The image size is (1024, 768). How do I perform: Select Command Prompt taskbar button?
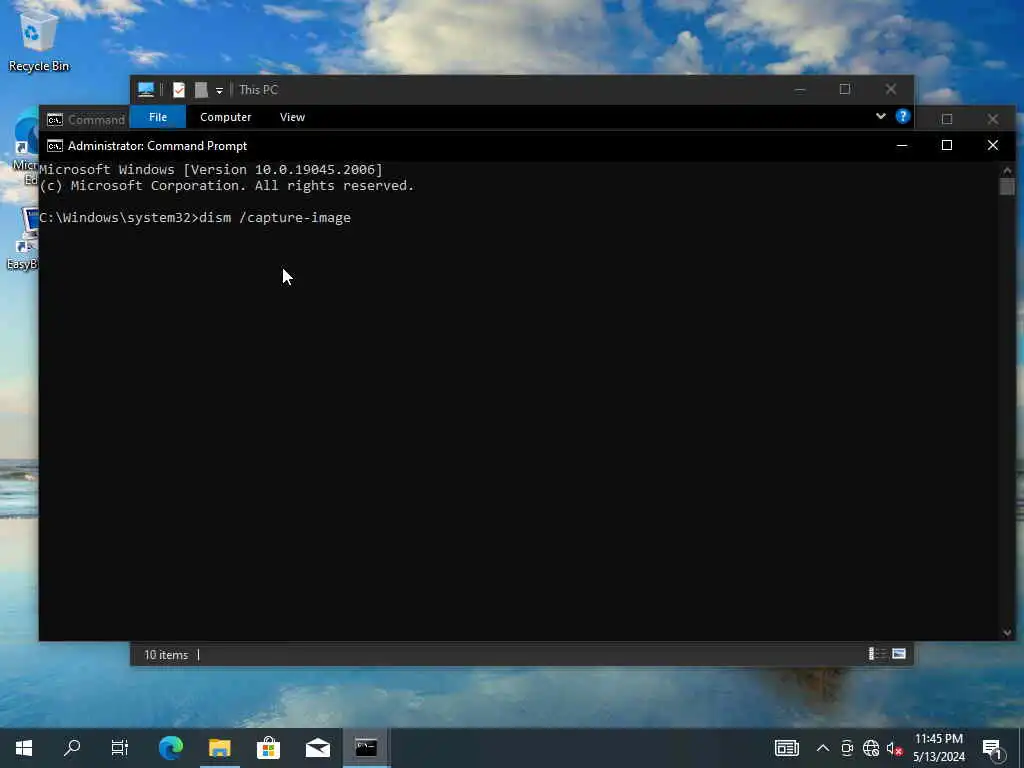tap(366, 748)
